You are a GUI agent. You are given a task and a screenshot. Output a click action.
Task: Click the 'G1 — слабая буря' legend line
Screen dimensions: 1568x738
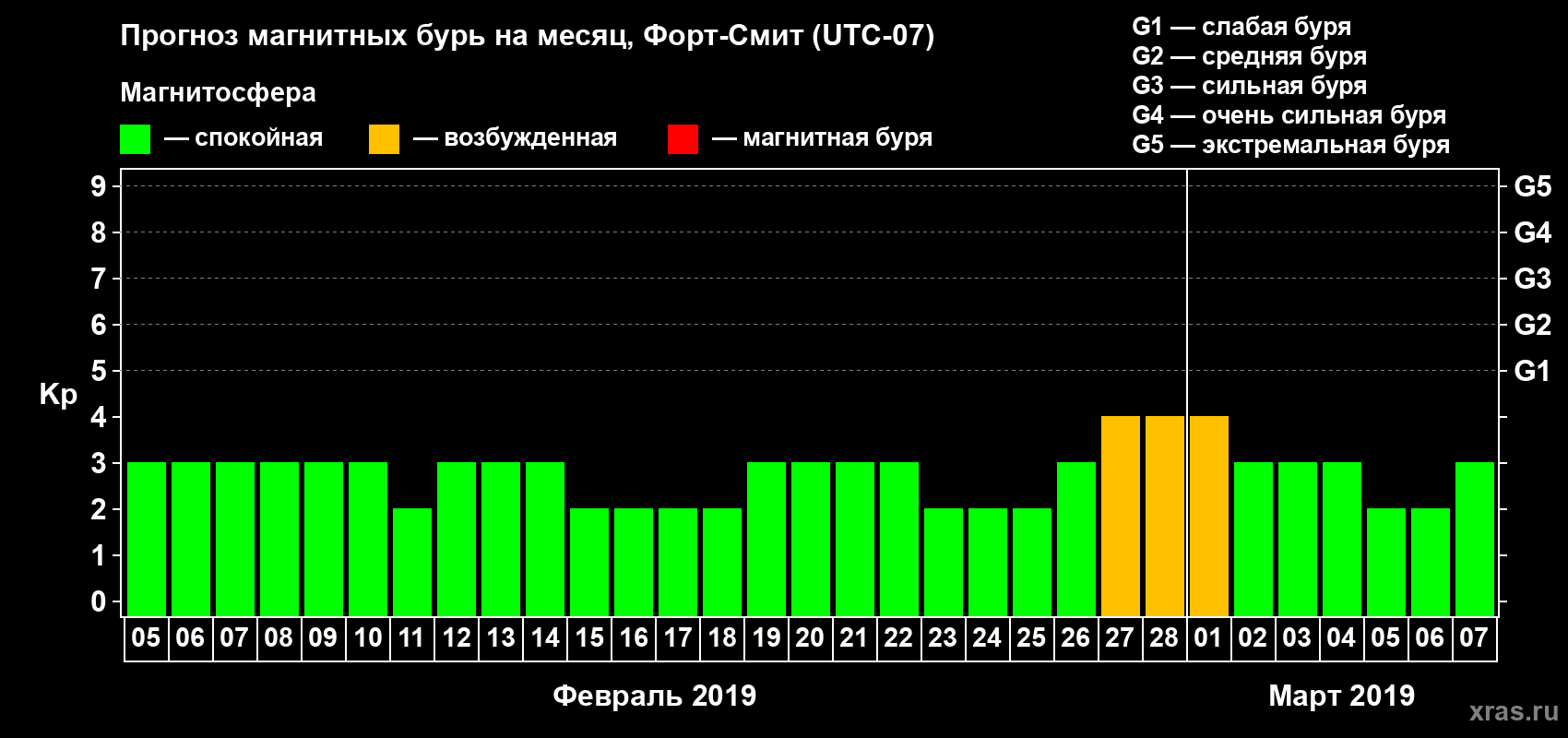coord(1241,27)
